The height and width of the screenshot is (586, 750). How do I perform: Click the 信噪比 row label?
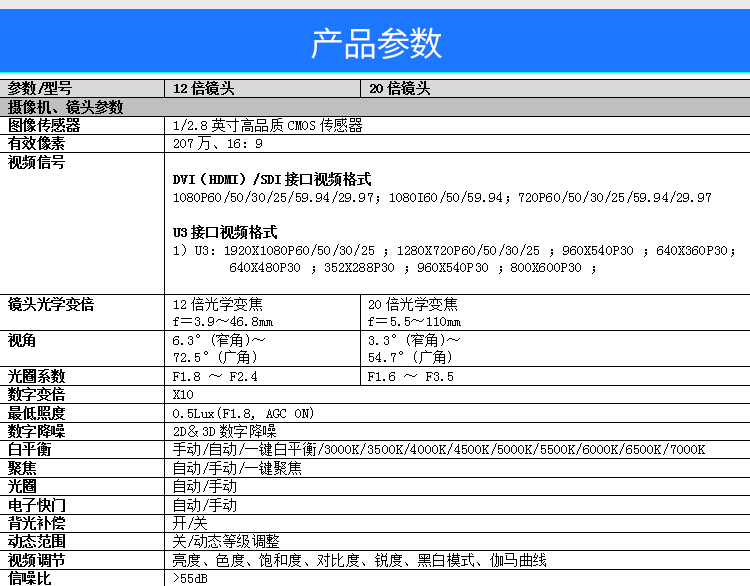[30, 577]
